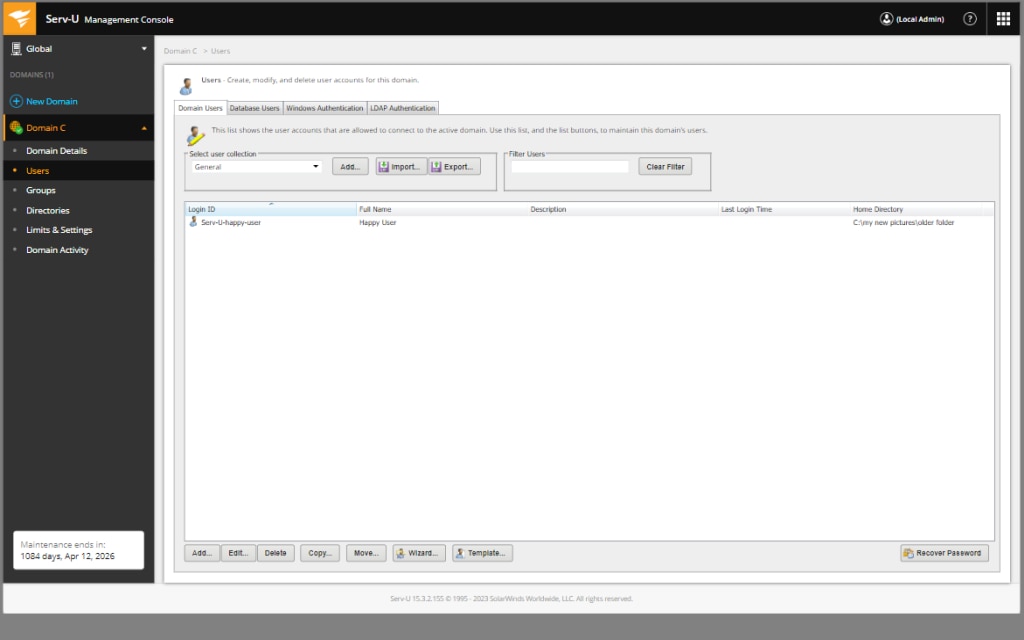
Task: Open the New Domain link
Action: pos(48,101)
